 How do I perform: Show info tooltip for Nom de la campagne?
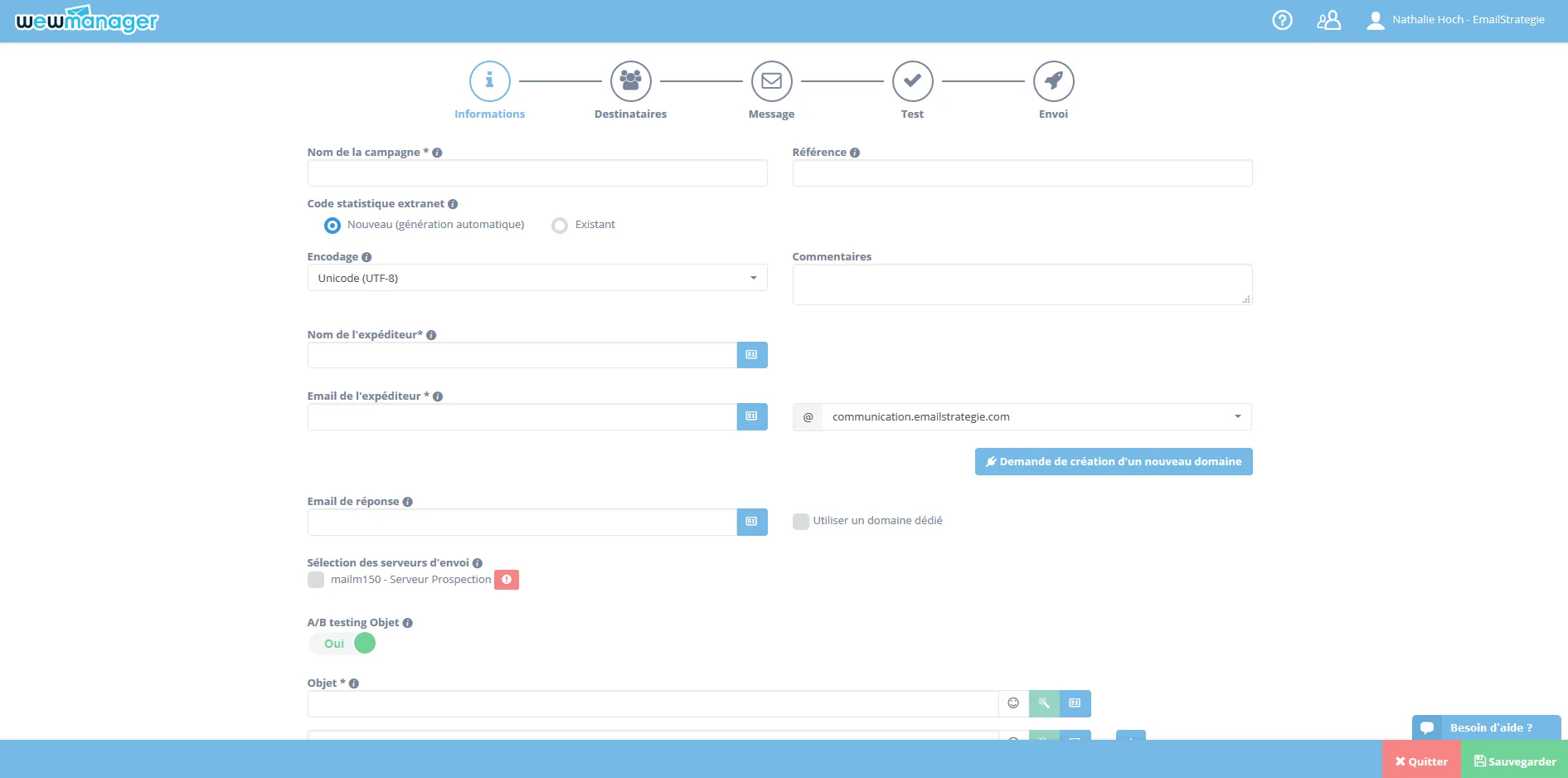pos(437,153)
